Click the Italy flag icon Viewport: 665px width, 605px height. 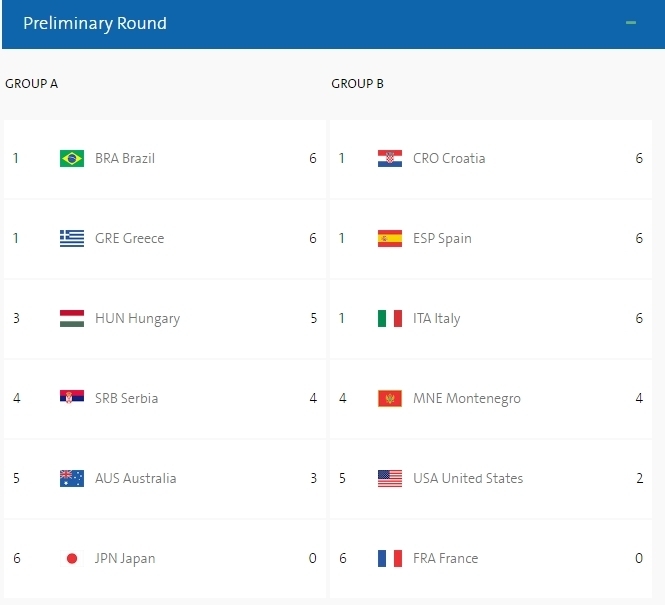click(x=390, y=318)
